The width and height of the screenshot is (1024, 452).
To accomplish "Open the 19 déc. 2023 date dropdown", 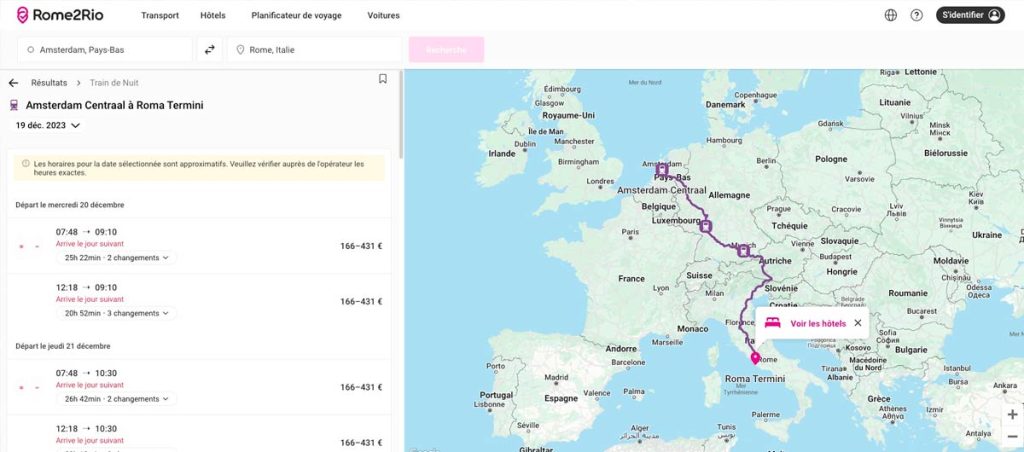I will click(48, 125).
